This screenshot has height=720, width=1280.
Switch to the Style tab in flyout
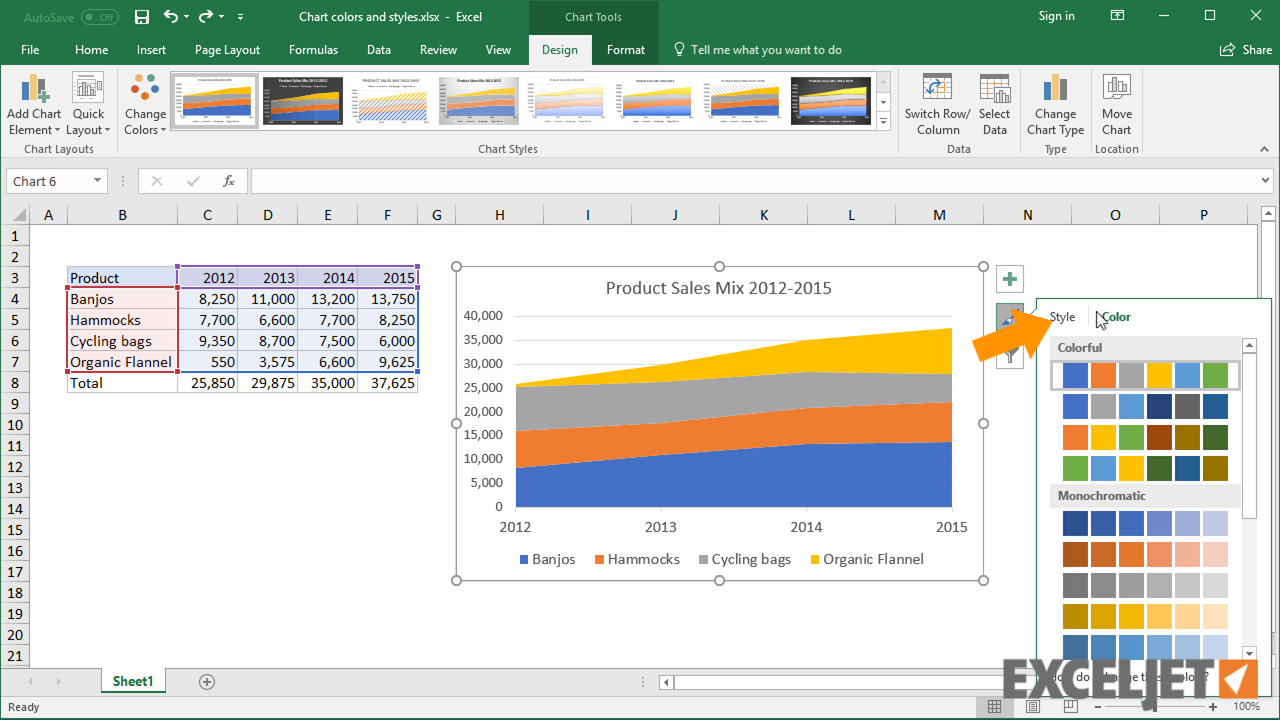click(x=1062, y=317)
